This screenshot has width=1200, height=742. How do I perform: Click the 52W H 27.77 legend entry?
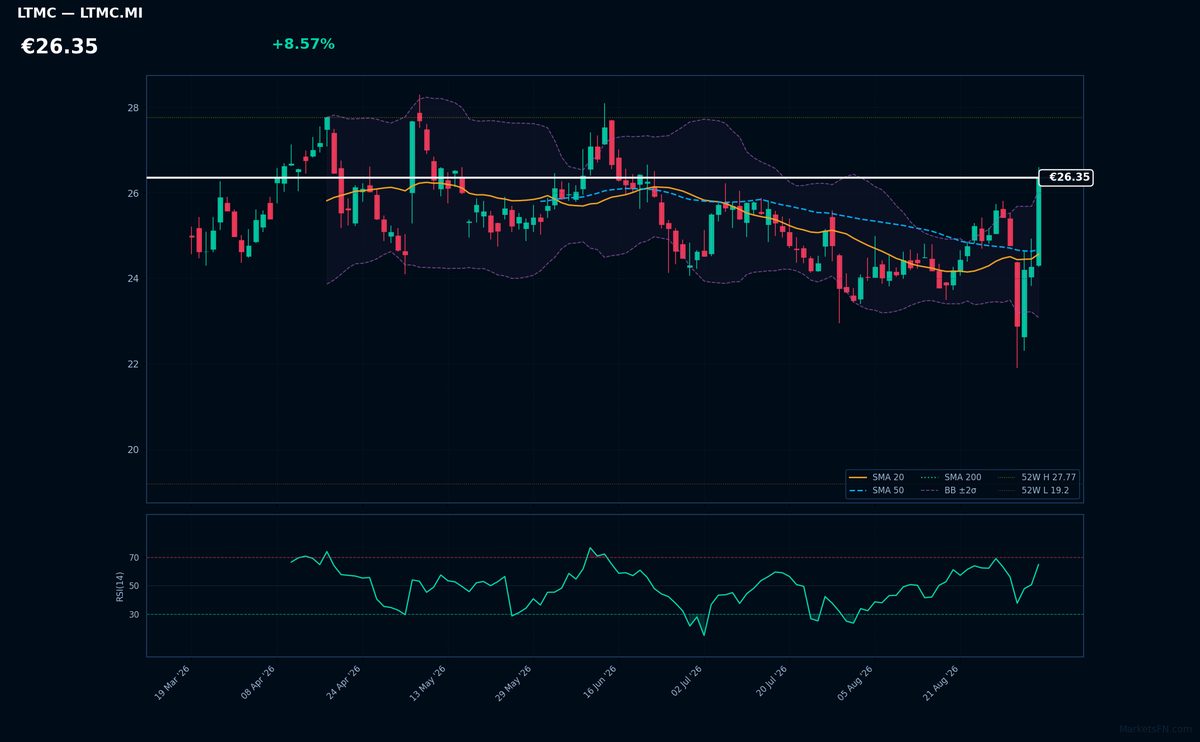click(1037, 478)
